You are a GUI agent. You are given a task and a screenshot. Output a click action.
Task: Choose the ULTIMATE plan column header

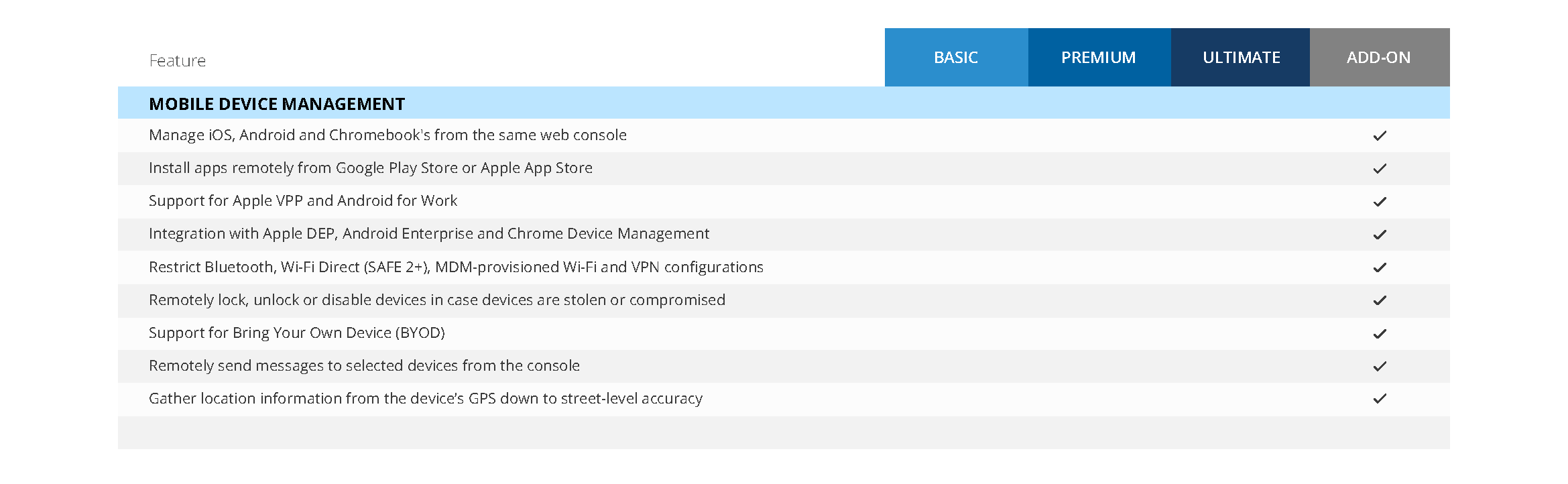coord(1241,58)
